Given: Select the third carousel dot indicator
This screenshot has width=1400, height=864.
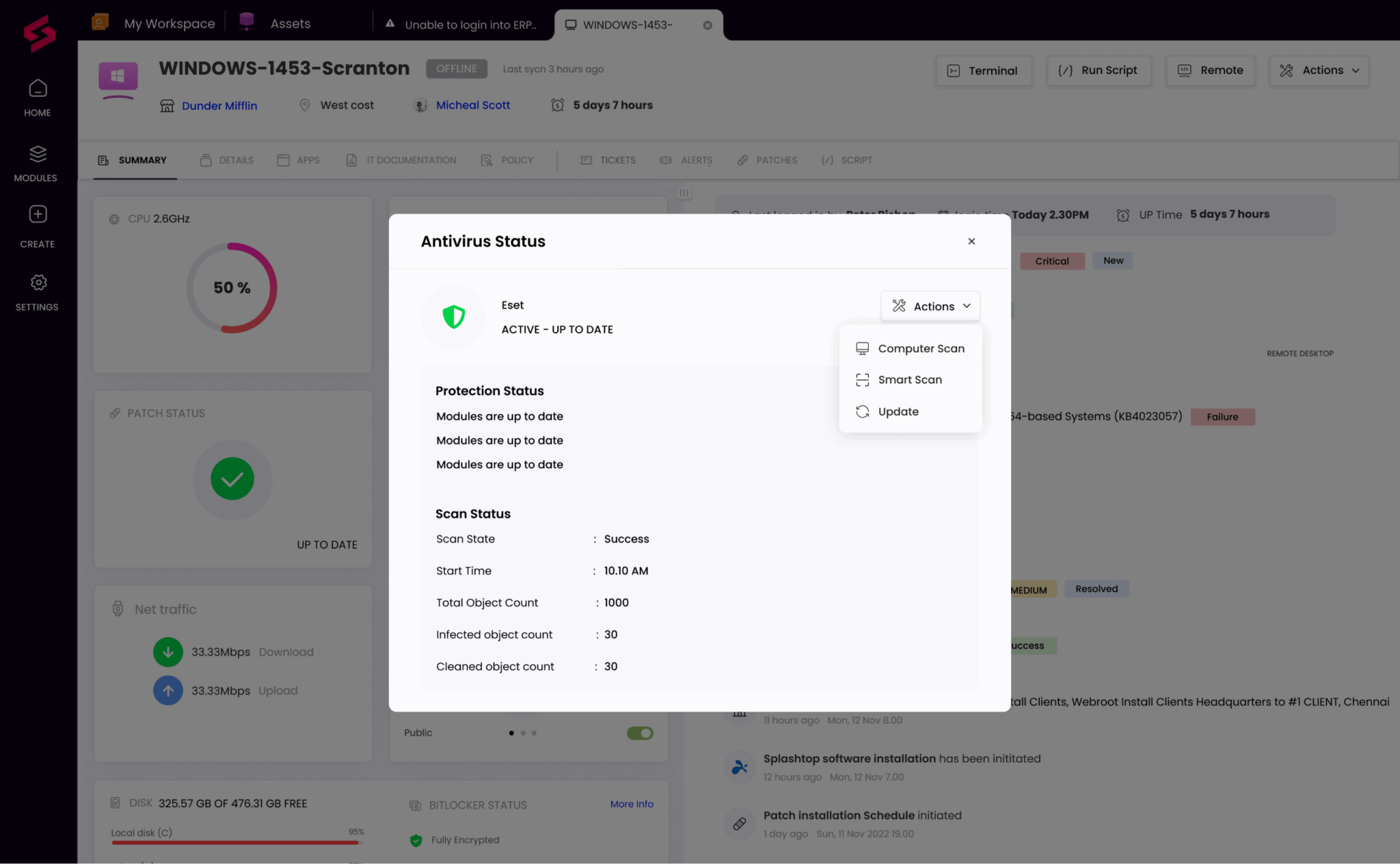Looking at the screenshot, I should [x=534, y=733].
